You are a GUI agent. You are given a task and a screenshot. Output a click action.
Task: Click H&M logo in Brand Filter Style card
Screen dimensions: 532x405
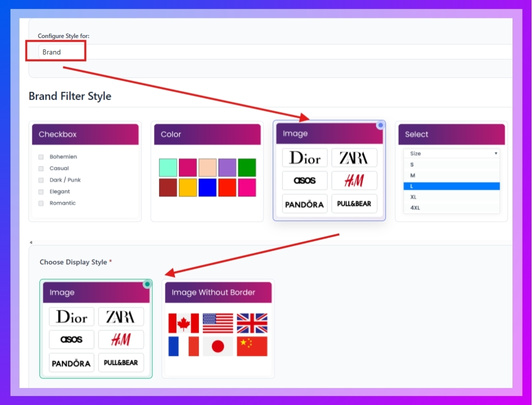tap(354, 180)
